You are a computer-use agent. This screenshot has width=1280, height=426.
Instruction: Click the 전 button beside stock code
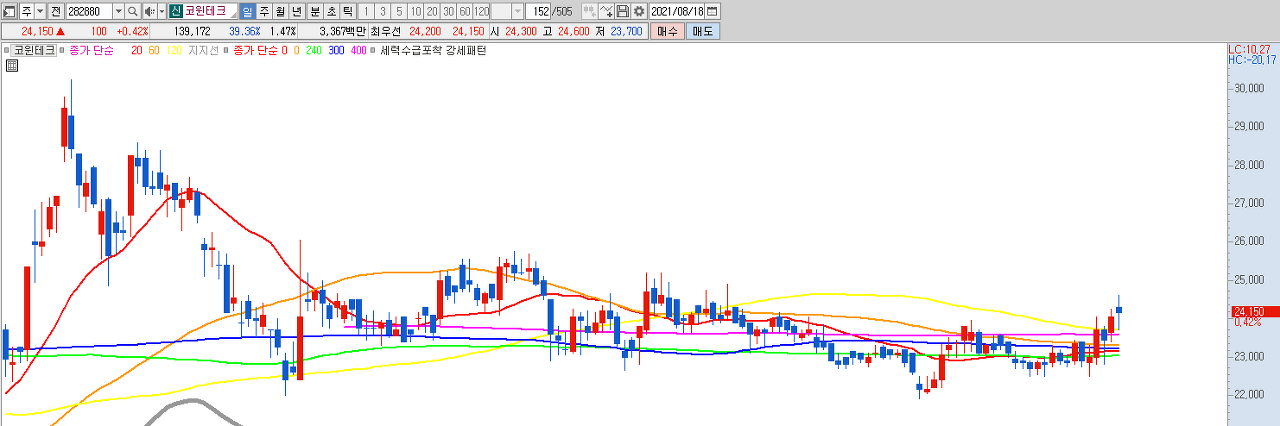[x=56, y=11]
